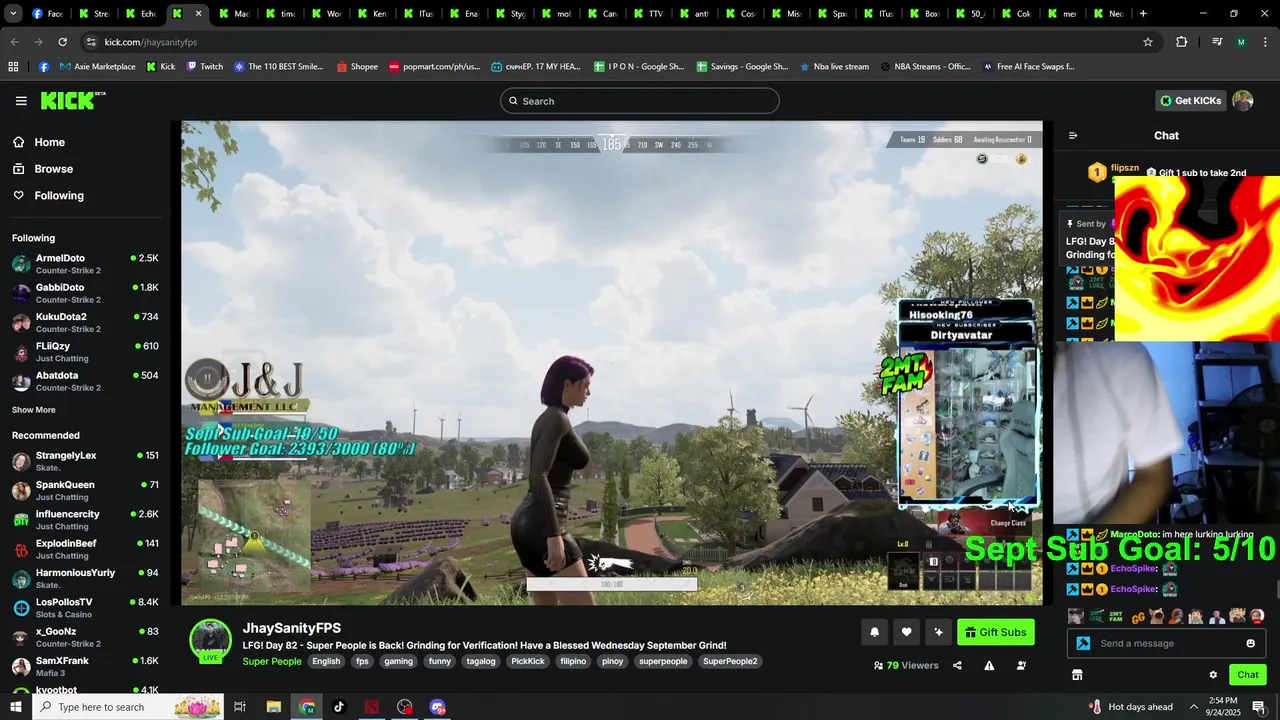Screen dimensions: 1280x720
Task: Open the Get KICKs button
Action: point(1190,100)
